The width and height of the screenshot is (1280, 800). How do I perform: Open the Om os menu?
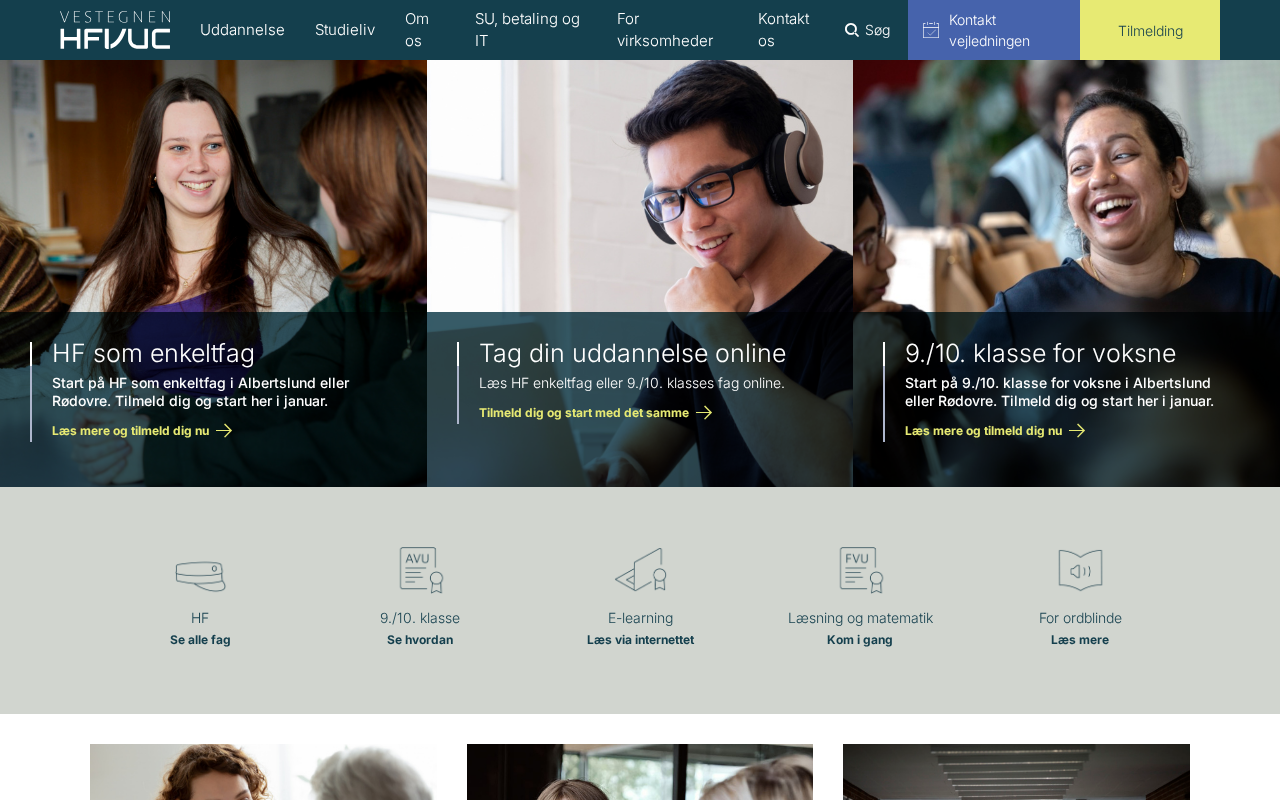coord(417,30)
